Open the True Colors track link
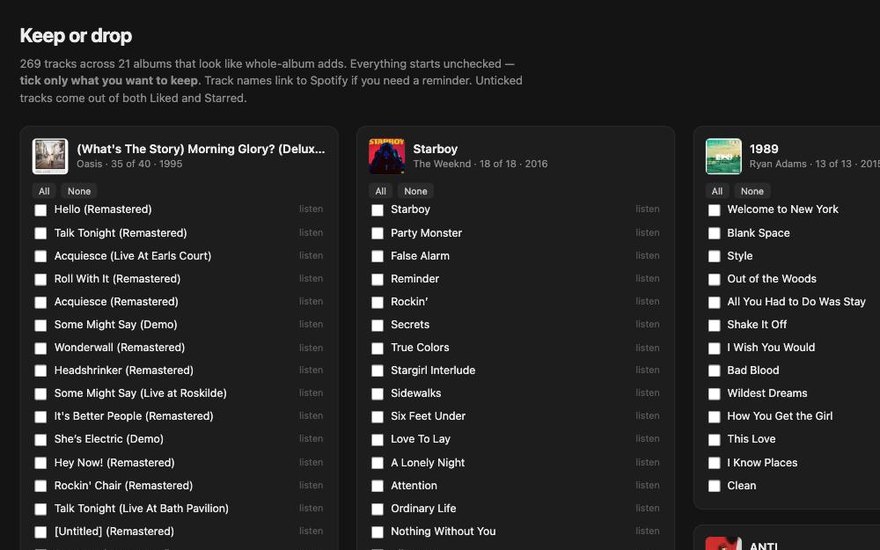Image resolution: width=880 pixels, height=550 pixels. click(420, 347)
